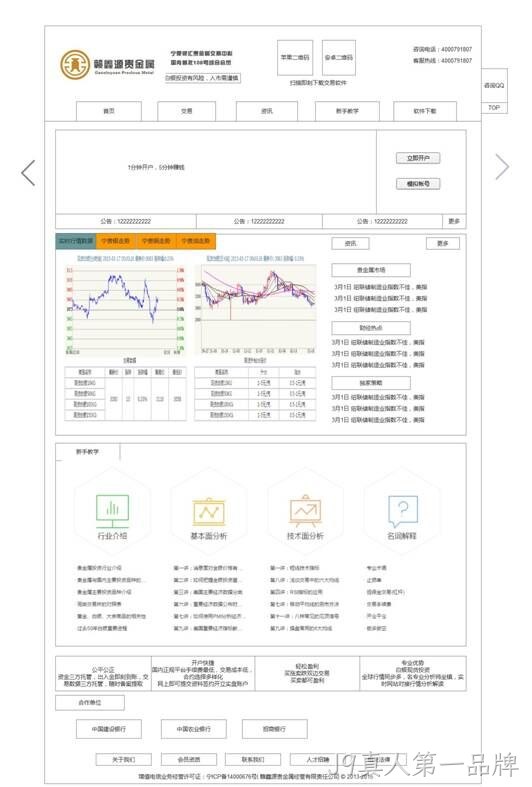The width and height of the screenshot is (532, 787).
Task: Click the 中国建设银行 partner box
Action: (x=109, y=729)
